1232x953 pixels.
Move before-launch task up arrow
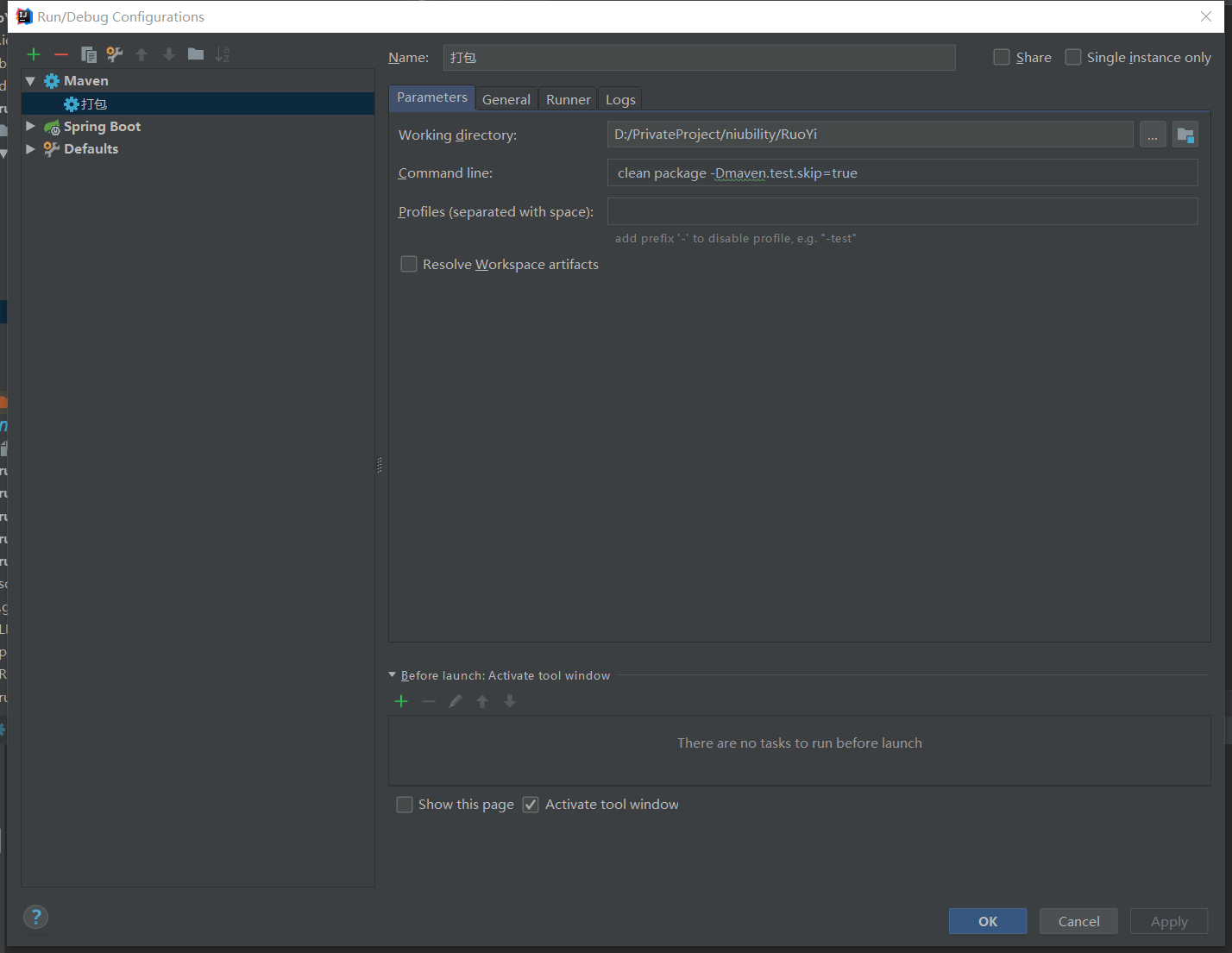[482, 701]
